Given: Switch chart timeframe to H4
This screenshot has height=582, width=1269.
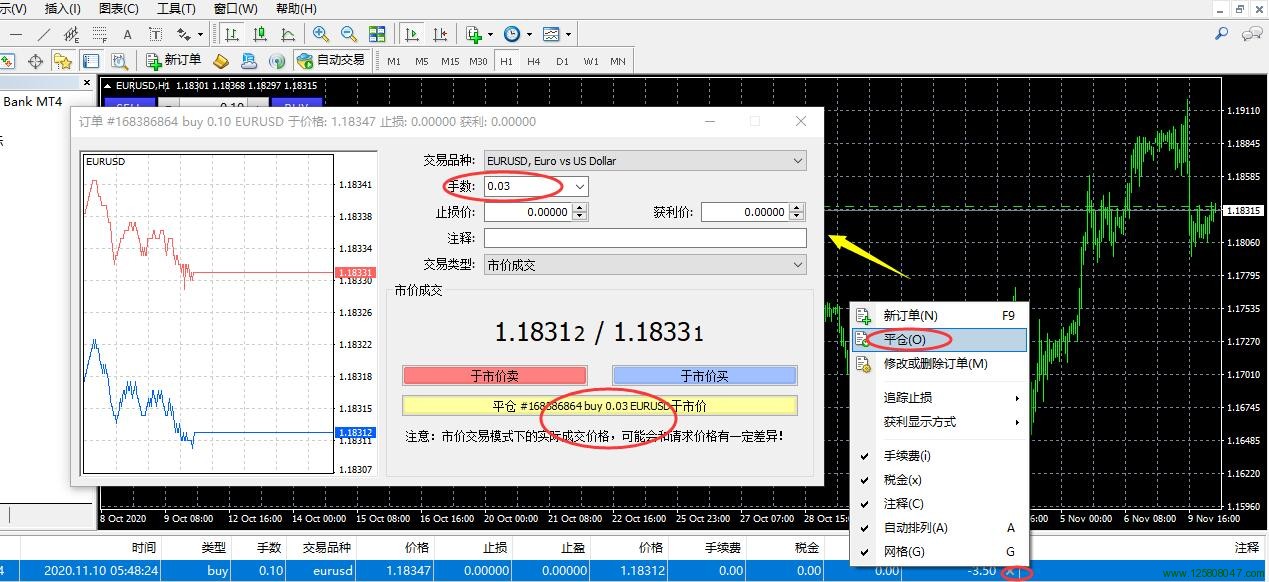Looking at the screenshot, I should pyautogui.click(x=534, y=61).
